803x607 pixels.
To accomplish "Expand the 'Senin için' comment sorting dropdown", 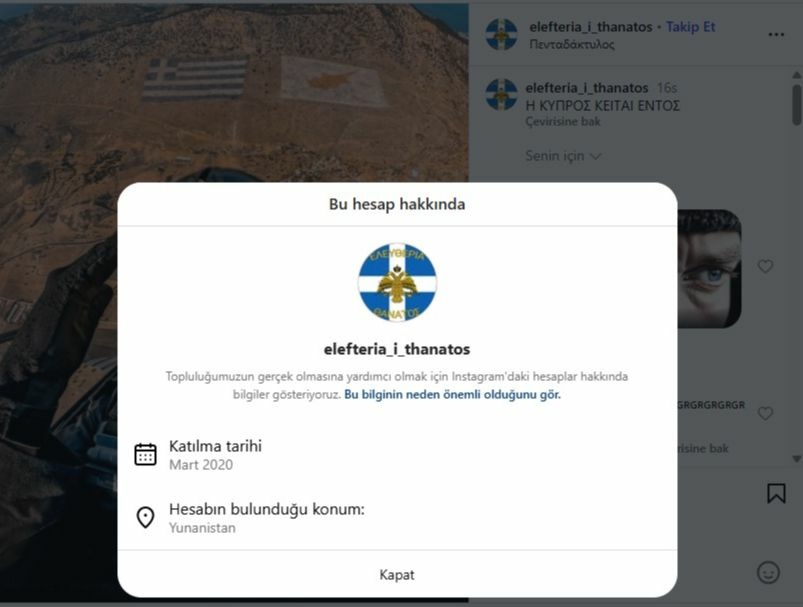I will (563, 156).
